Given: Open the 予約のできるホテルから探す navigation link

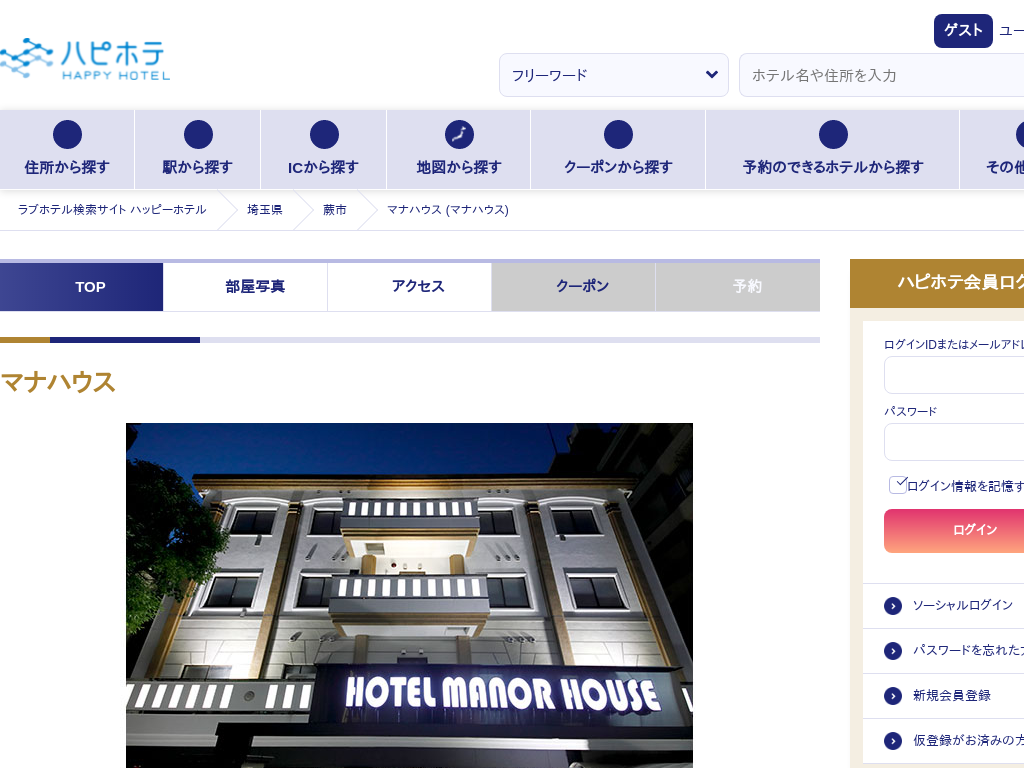Looking at the screenshot, I should tap(833, 150).
